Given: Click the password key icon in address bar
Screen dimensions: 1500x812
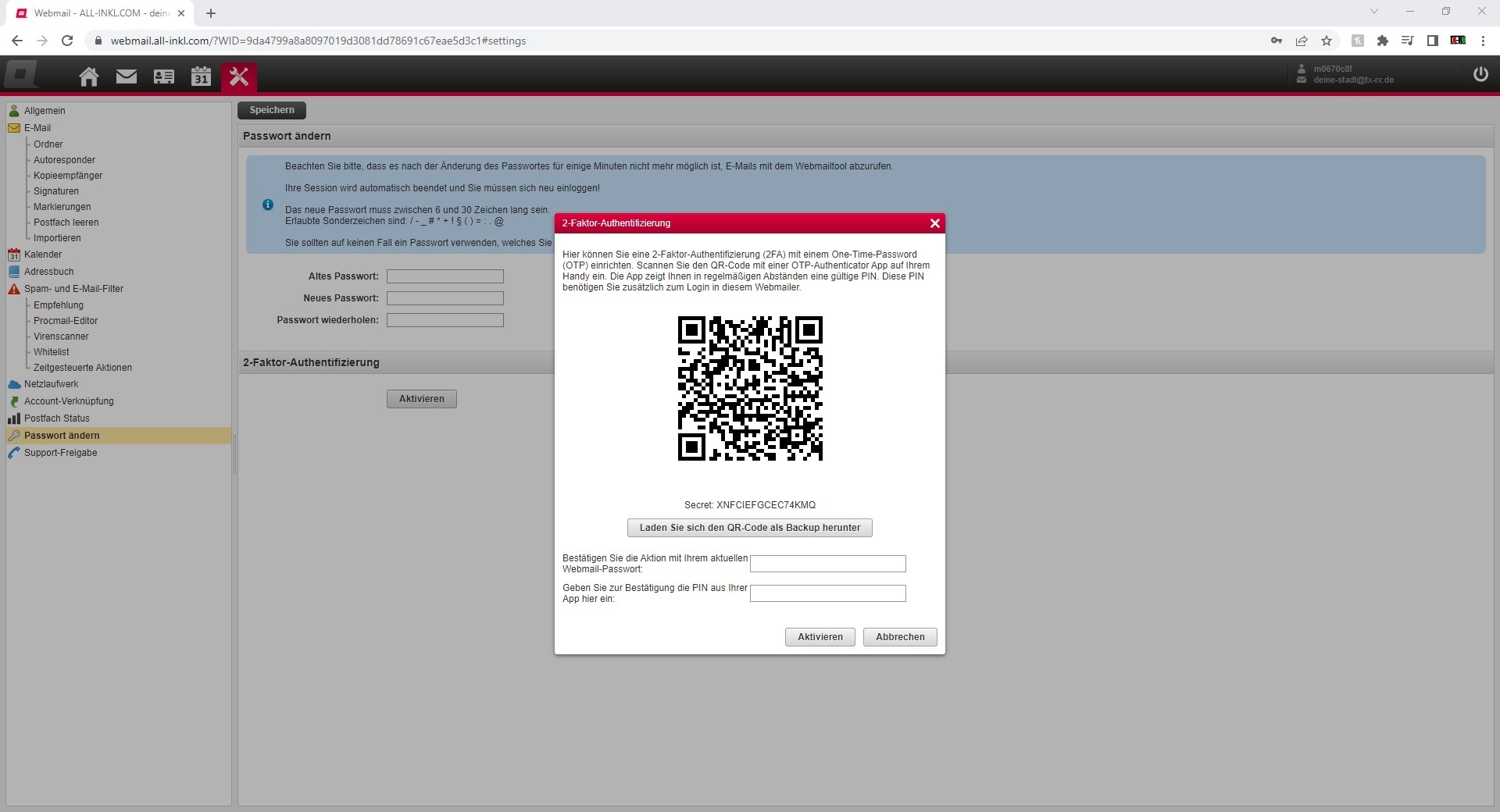Looking at the screenshot, I should click(x=1277, y=41).
